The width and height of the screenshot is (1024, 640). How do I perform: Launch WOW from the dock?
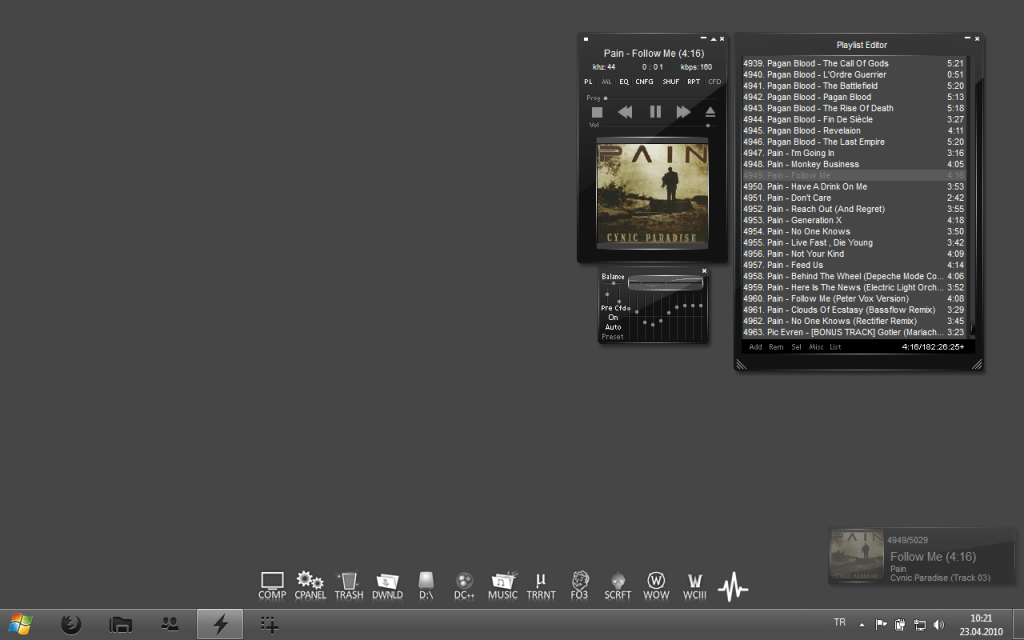point(656,586)
